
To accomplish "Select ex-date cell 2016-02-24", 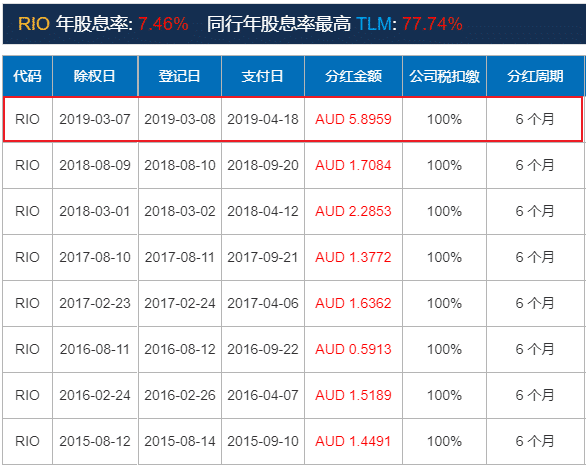I will click(x=95, y=395).
